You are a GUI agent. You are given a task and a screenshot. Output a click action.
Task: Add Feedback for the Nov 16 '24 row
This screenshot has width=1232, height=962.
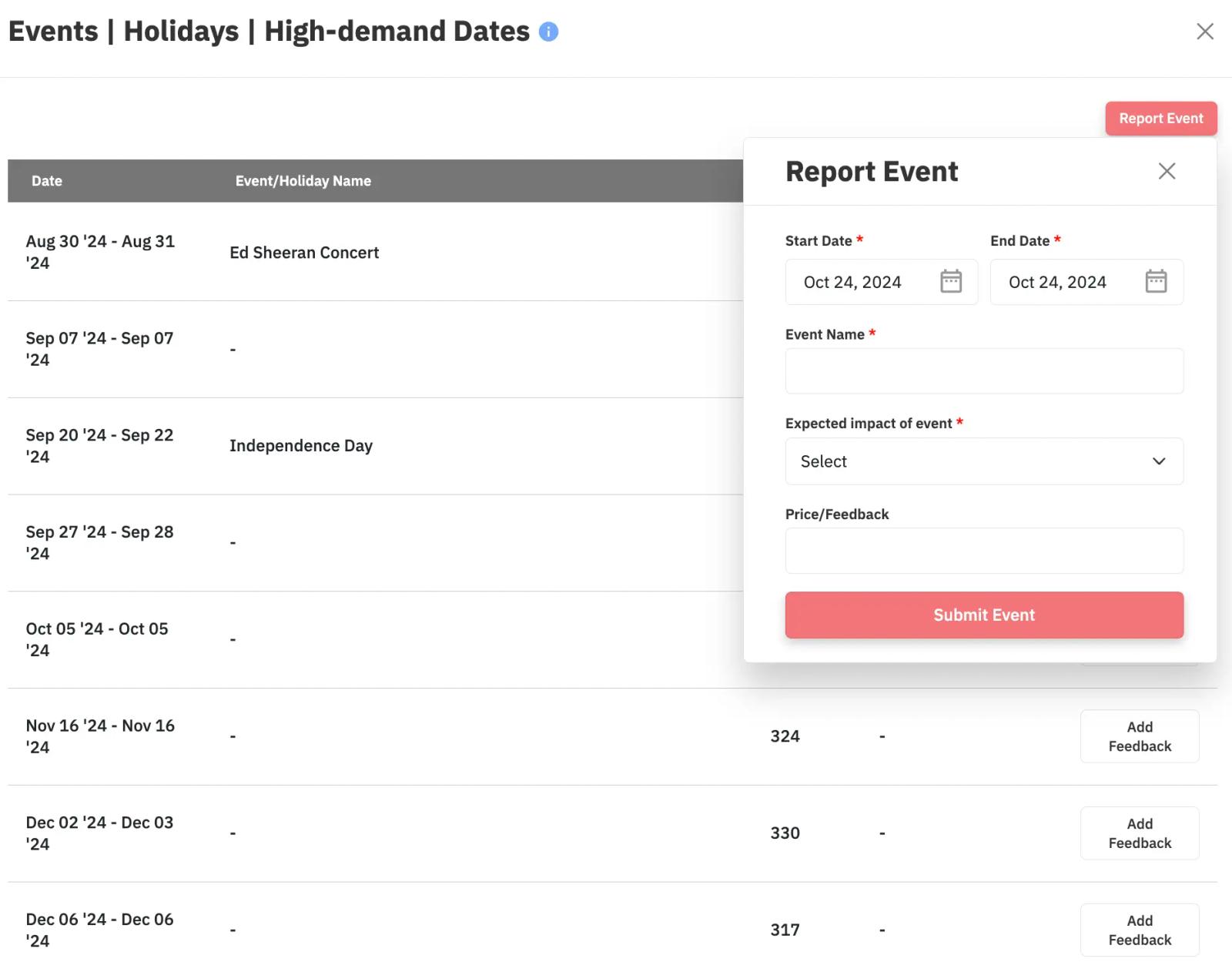(x=1140, y=736)
